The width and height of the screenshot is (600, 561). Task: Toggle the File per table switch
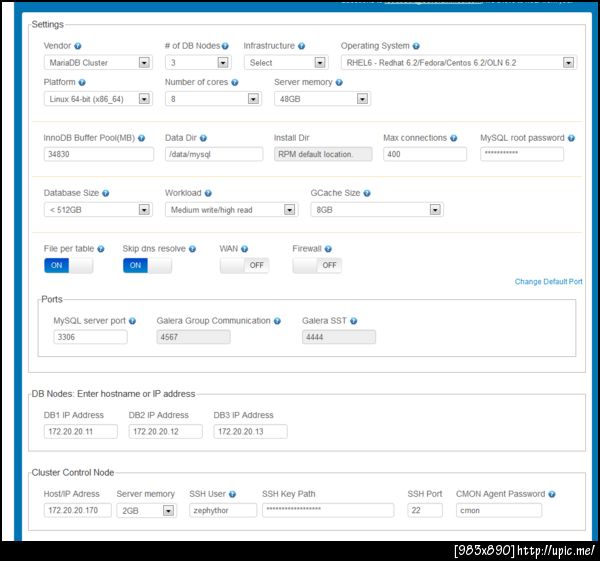pos(68,266)
